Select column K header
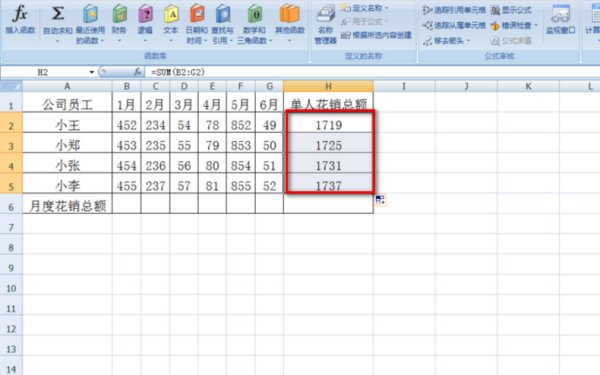600x375 pixels. click(528, 86)
